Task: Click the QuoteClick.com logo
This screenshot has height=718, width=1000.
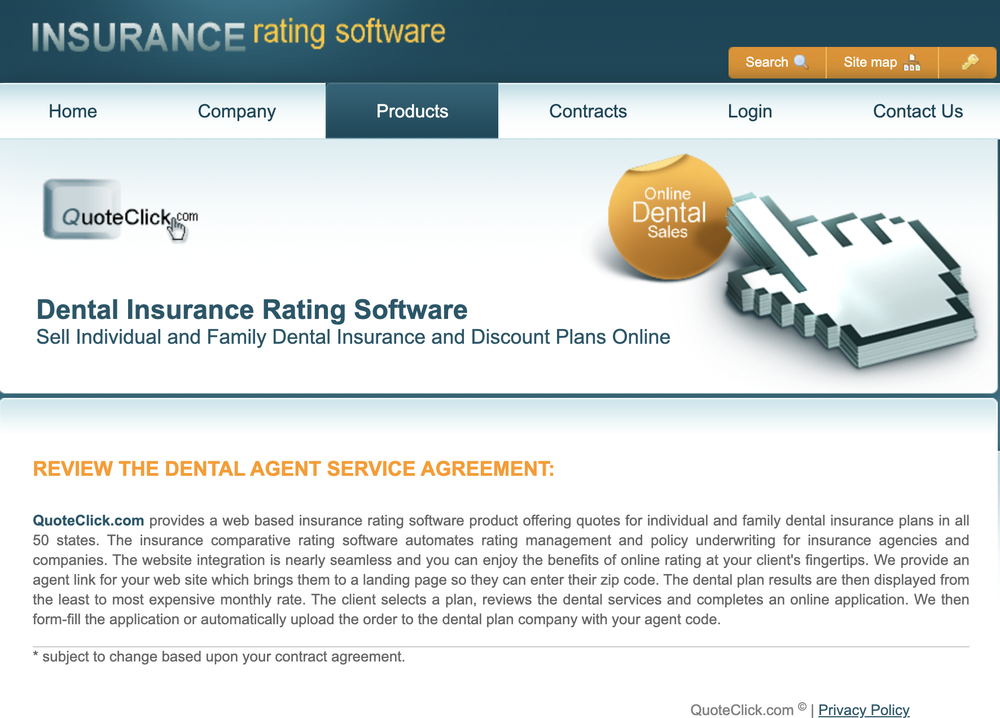Action: (121, 210)
